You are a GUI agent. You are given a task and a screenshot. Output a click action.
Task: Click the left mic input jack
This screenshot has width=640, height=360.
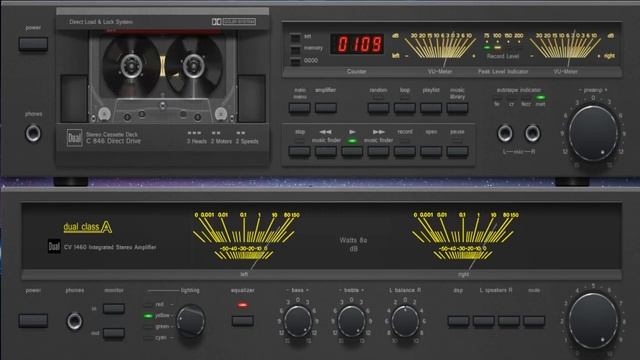coord(505,133)
